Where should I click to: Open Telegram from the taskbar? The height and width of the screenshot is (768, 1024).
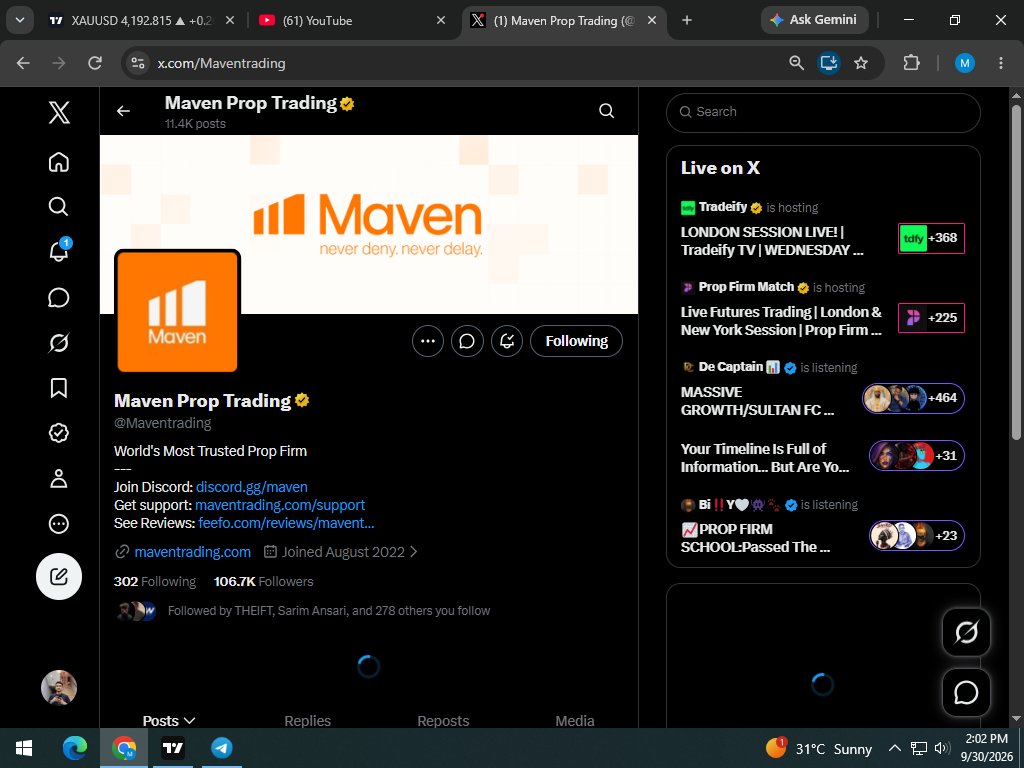(x=222, y=748)
